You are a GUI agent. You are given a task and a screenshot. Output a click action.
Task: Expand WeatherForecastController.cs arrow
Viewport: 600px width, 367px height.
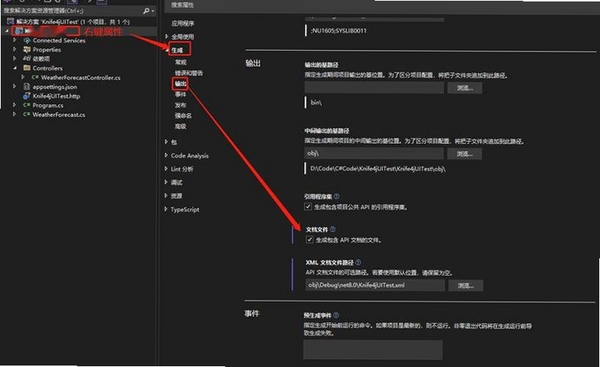23,77
